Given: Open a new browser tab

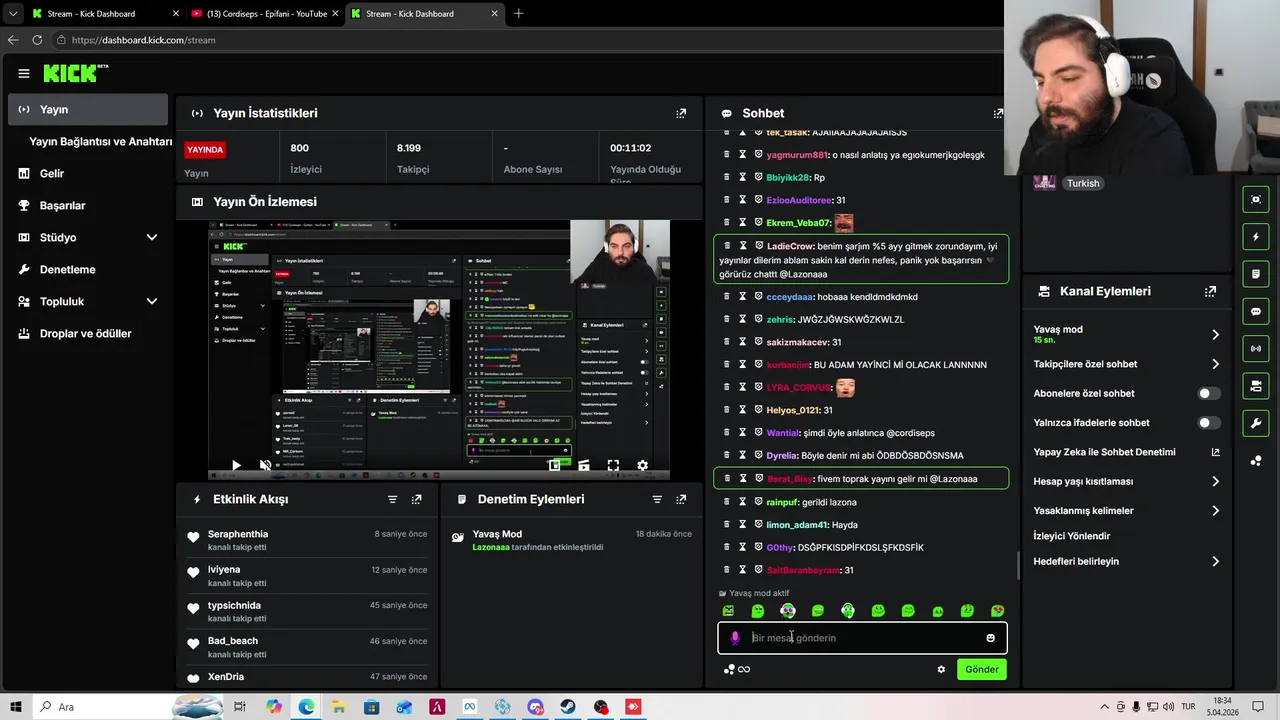Looking at the screenshot, I should pyautogui.click(x=518, y=14).
